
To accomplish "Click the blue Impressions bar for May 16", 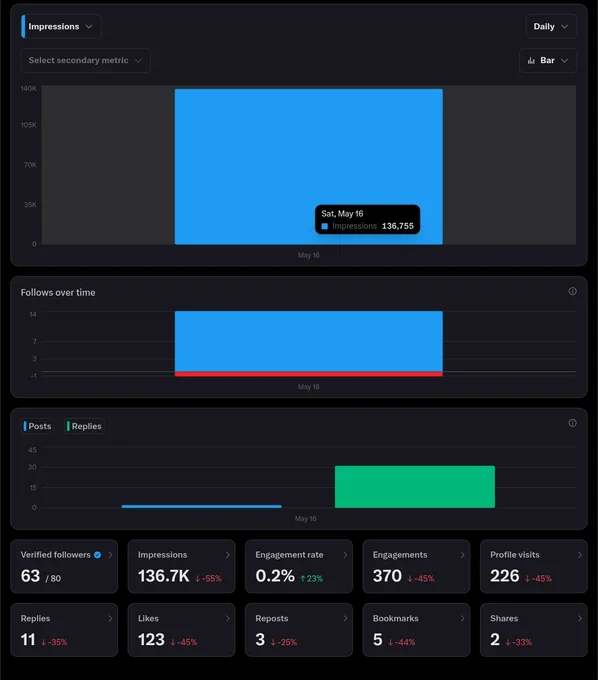I will (x=309, y=167).
